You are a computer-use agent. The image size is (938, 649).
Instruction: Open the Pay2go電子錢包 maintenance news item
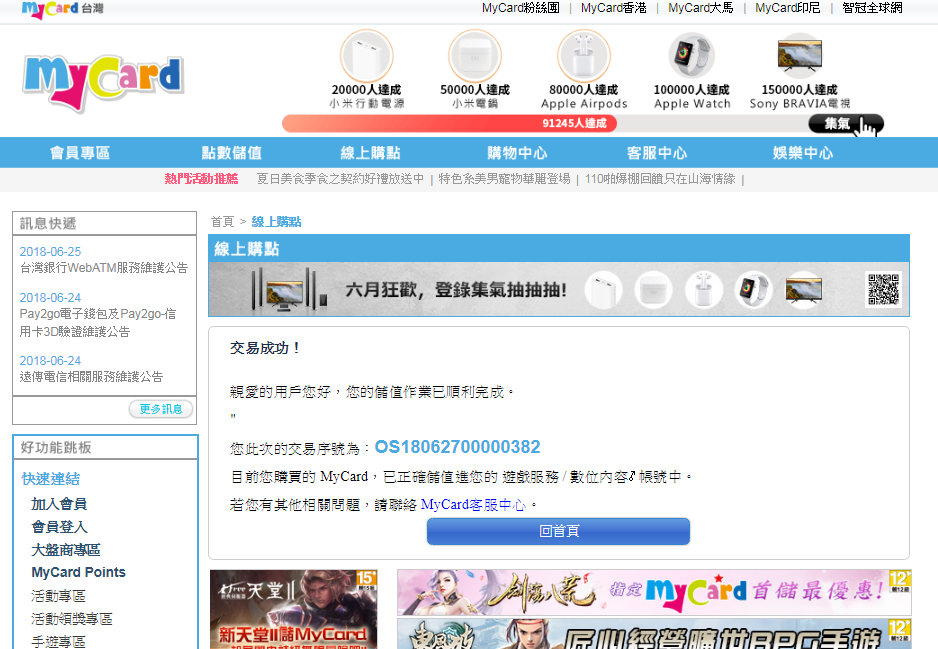pos(98,323)
